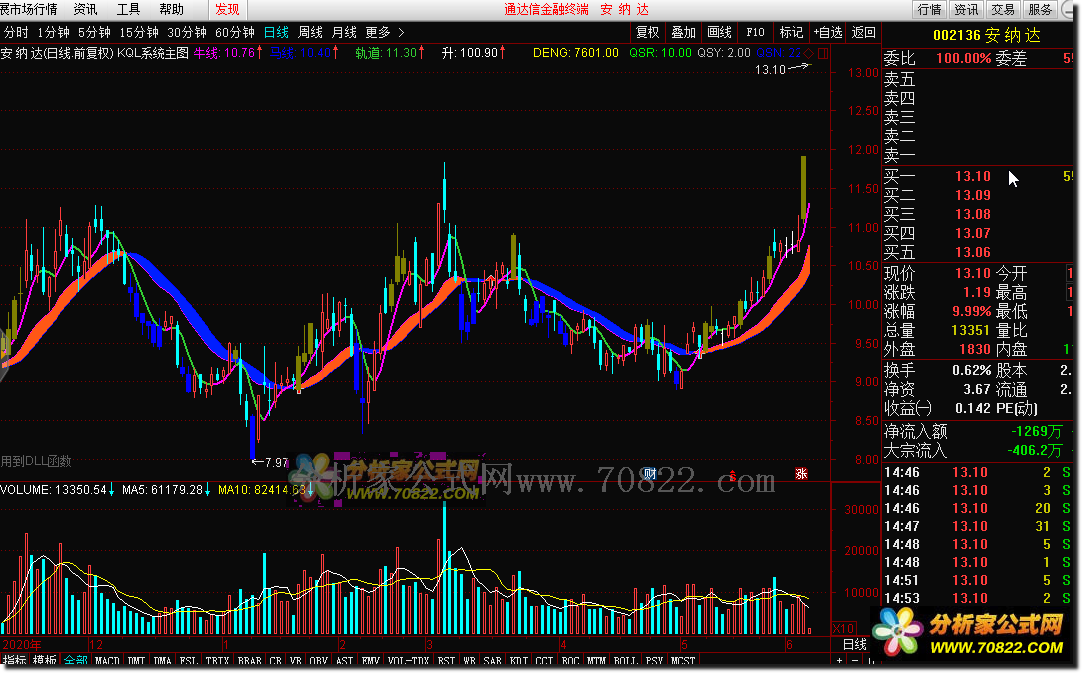
Task: Click the 财 finance marker icon
Action: (x=650, y=473)
